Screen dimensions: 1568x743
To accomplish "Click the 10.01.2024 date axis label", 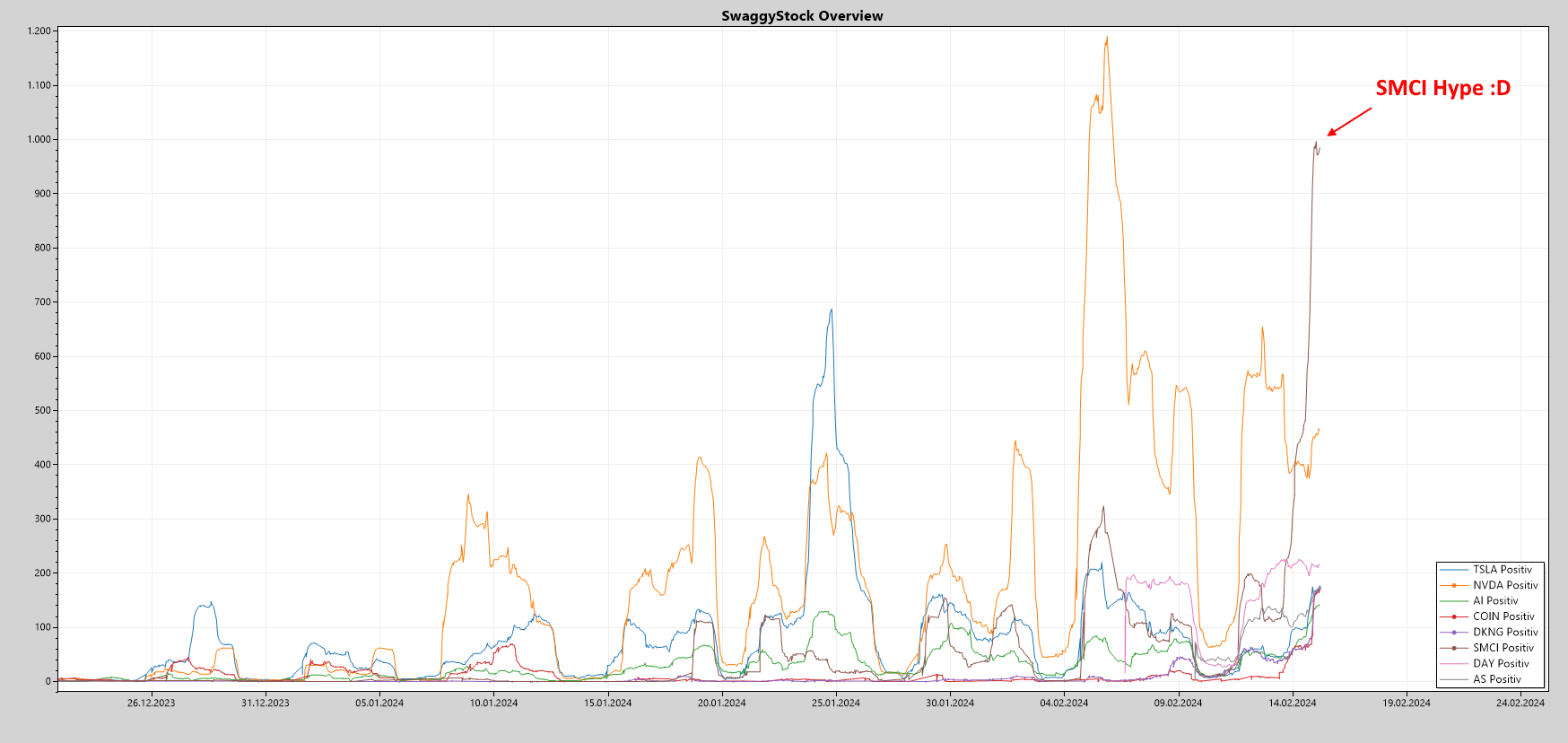I will (x=493, y=703).
